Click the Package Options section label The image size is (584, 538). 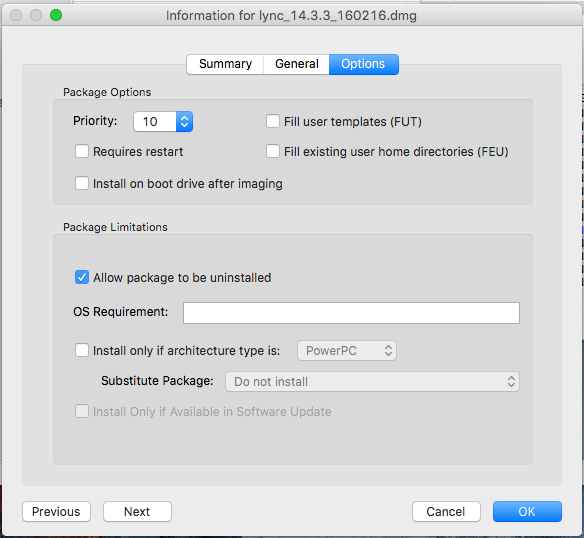107,92
